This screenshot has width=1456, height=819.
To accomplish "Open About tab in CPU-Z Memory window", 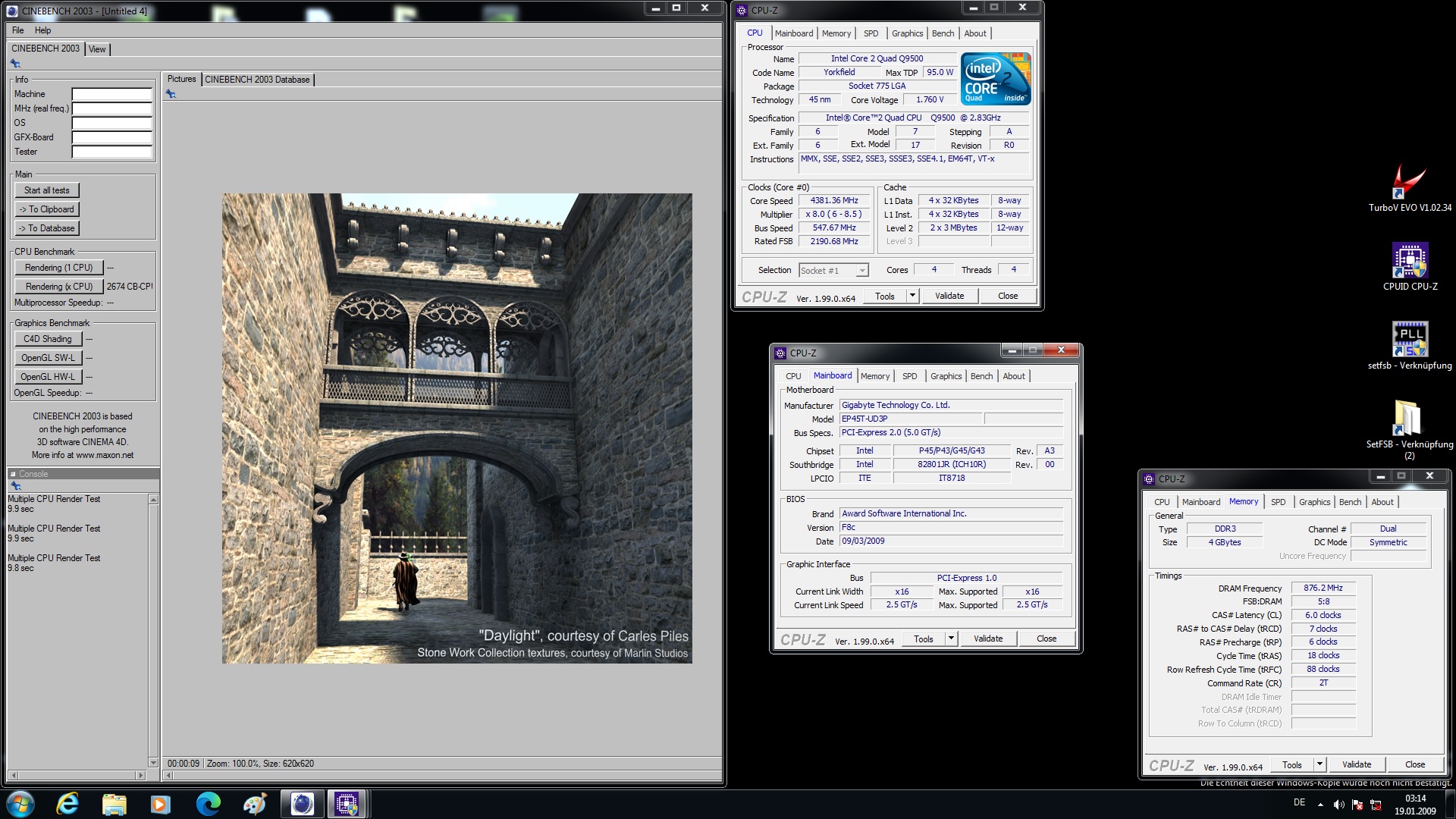I will click(x=1382, y=502).
